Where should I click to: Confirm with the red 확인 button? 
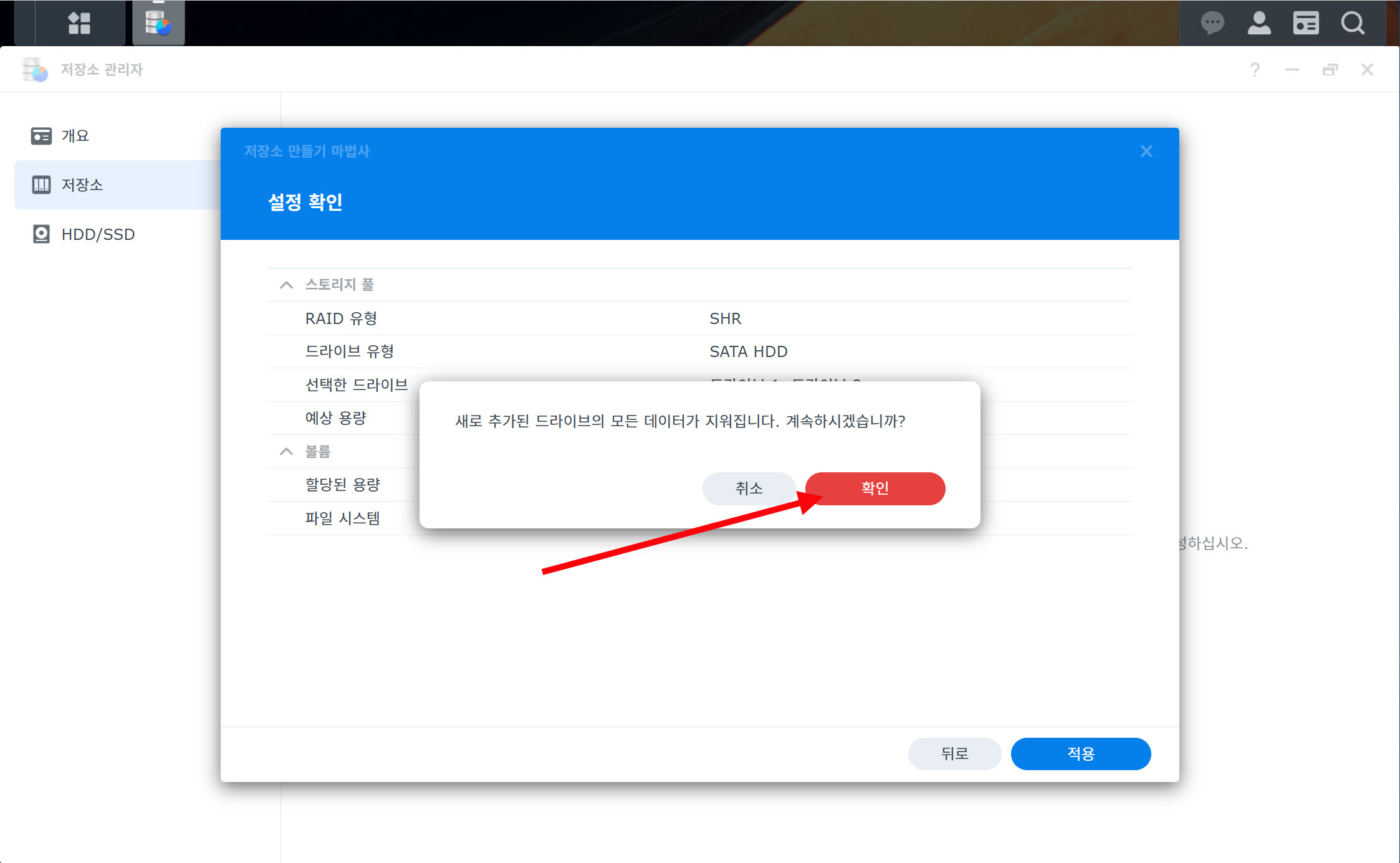(875, 488)
